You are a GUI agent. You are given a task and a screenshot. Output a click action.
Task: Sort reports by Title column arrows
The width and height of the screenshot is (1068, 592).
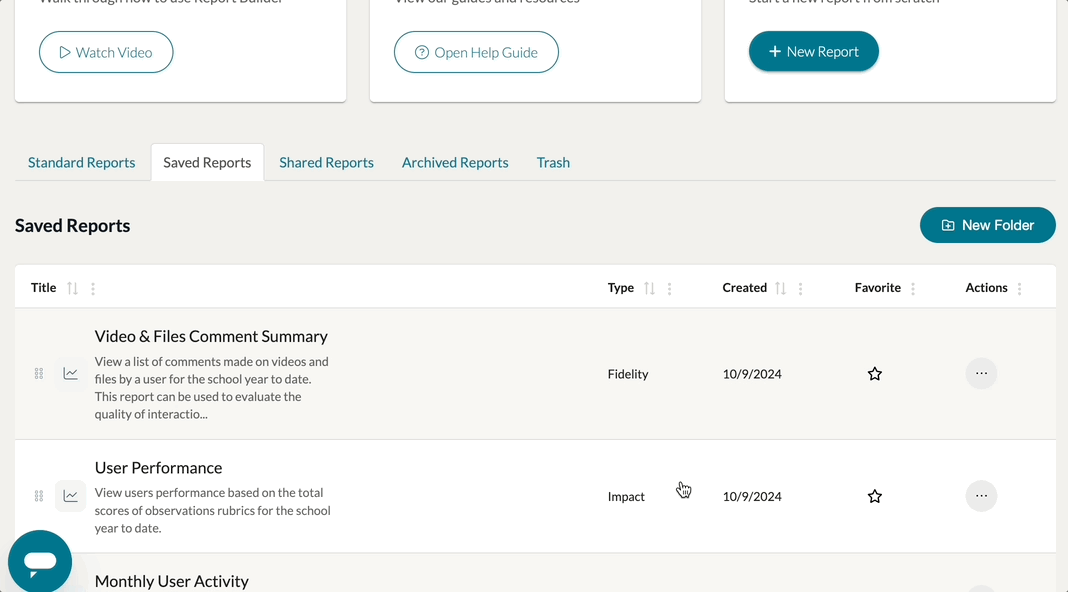pyautogui.click(x=72, y=288)
